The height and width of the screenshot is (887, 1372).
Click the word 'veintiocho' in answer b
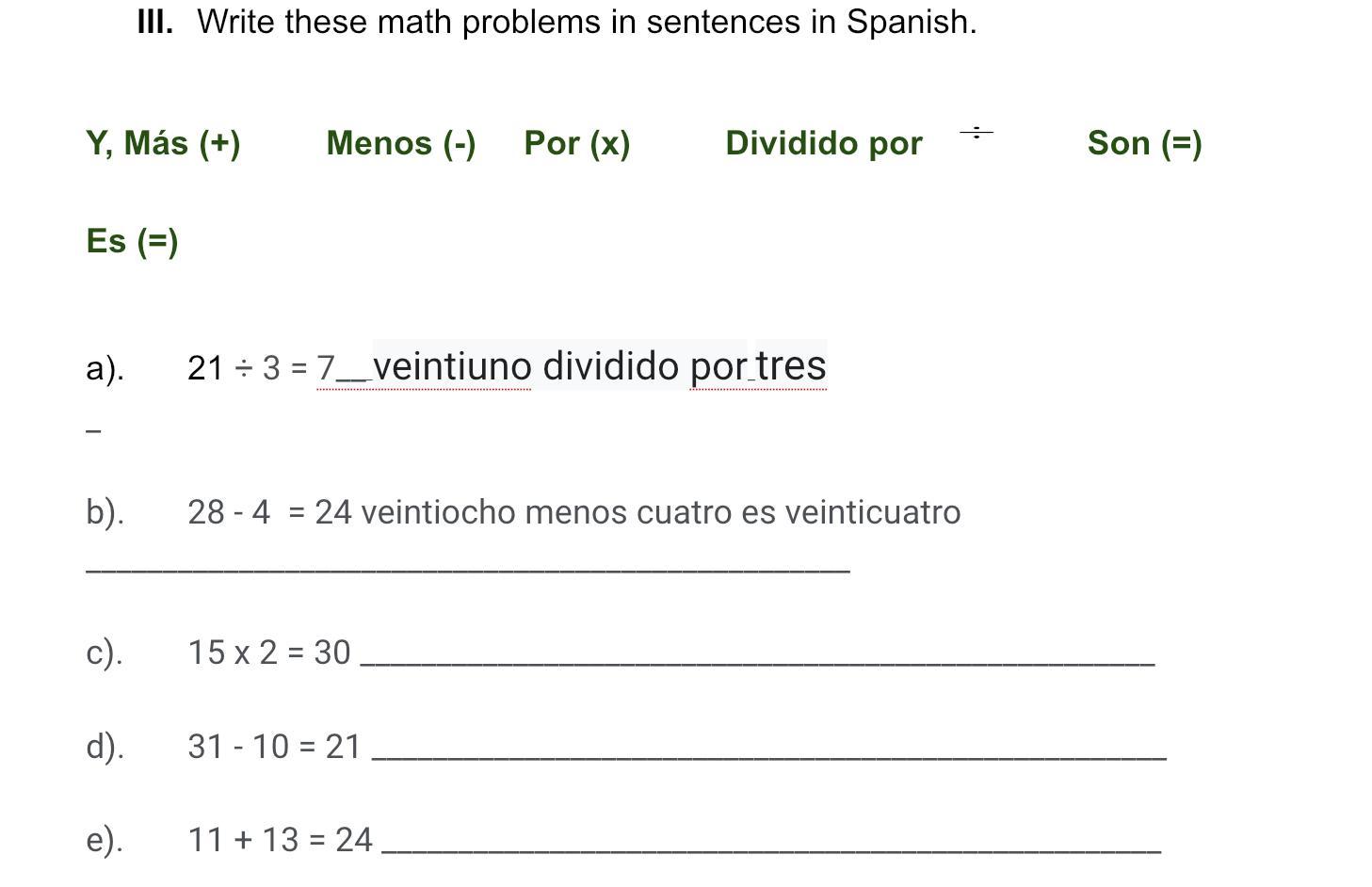(x=439, y=512)
